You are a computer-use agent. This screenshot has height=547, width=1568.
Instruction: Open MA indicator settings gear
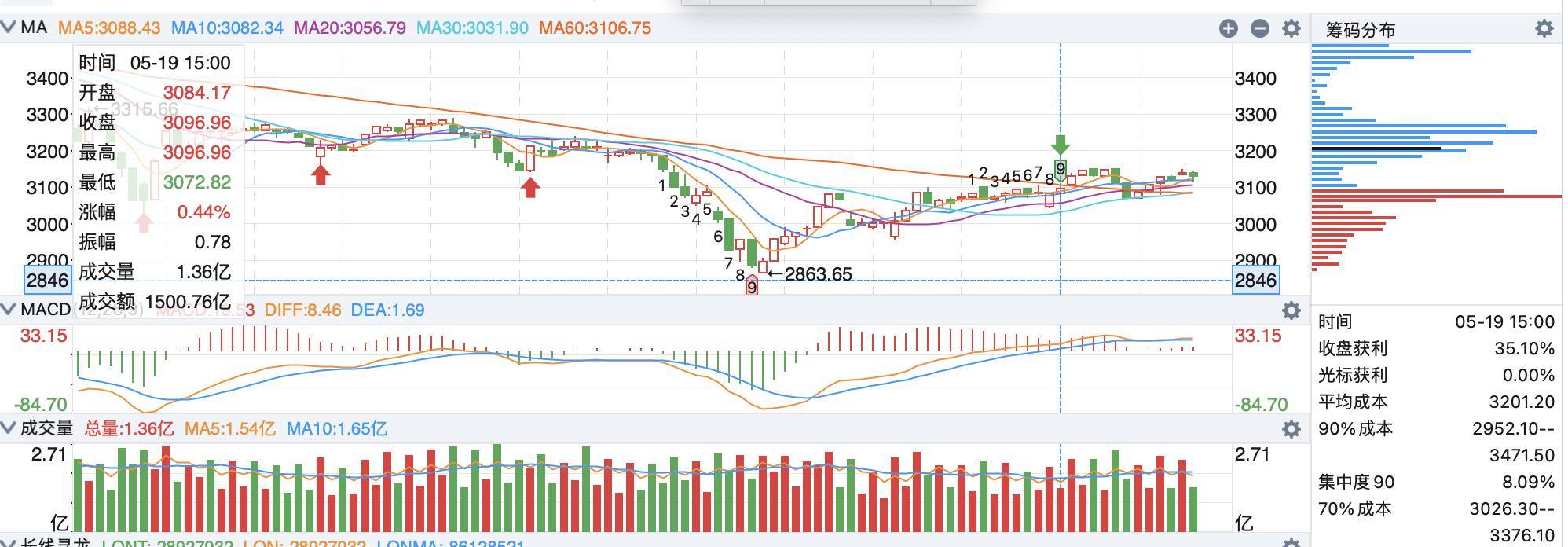pyautogui.click(x=1291, y=28)
